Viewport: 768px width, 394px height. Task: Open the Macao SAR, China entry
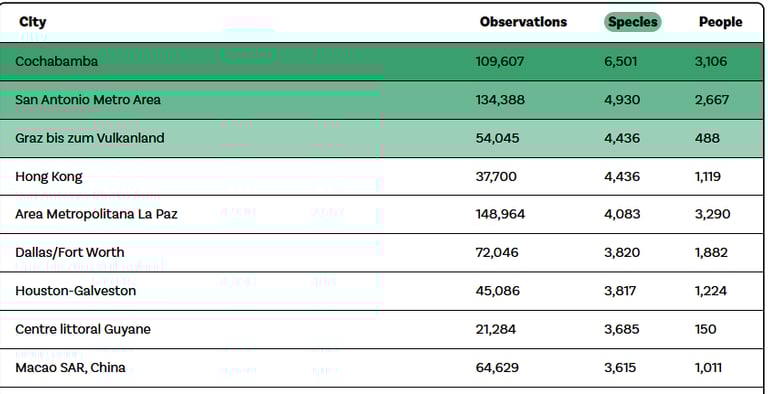tap(382, 368)
